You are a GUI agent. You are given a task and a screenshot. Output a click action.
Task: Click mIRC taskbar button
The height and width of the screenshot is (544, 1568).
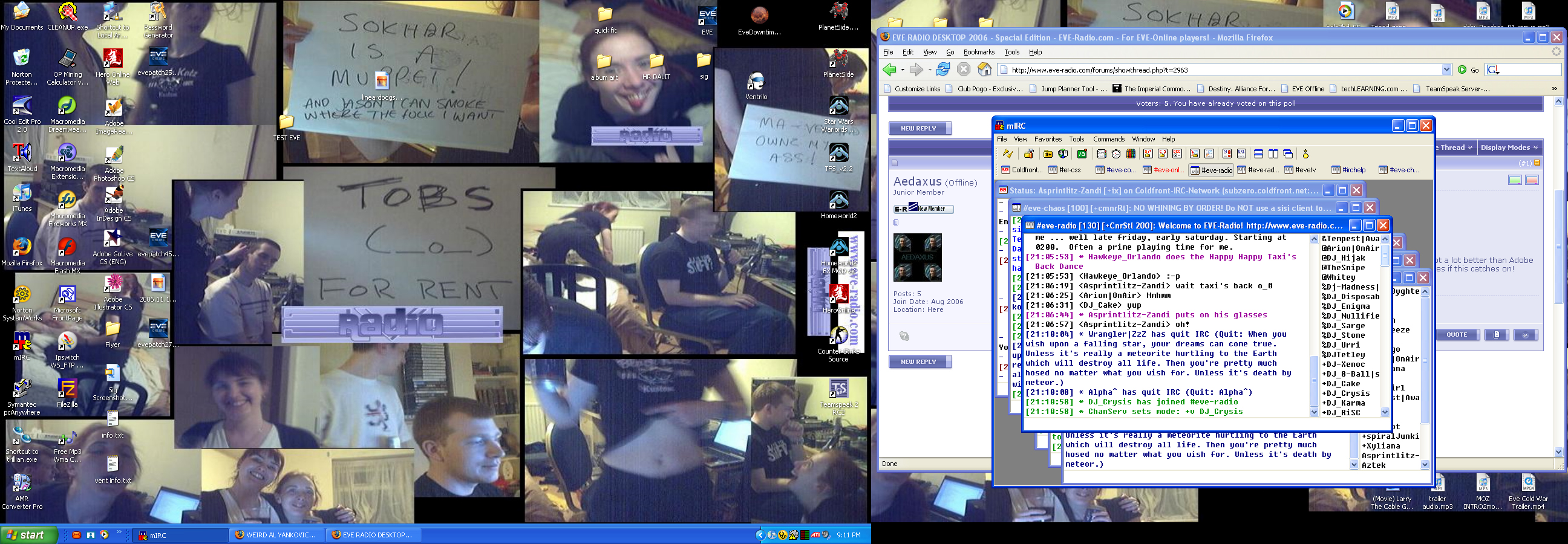(x=180, y=536)
